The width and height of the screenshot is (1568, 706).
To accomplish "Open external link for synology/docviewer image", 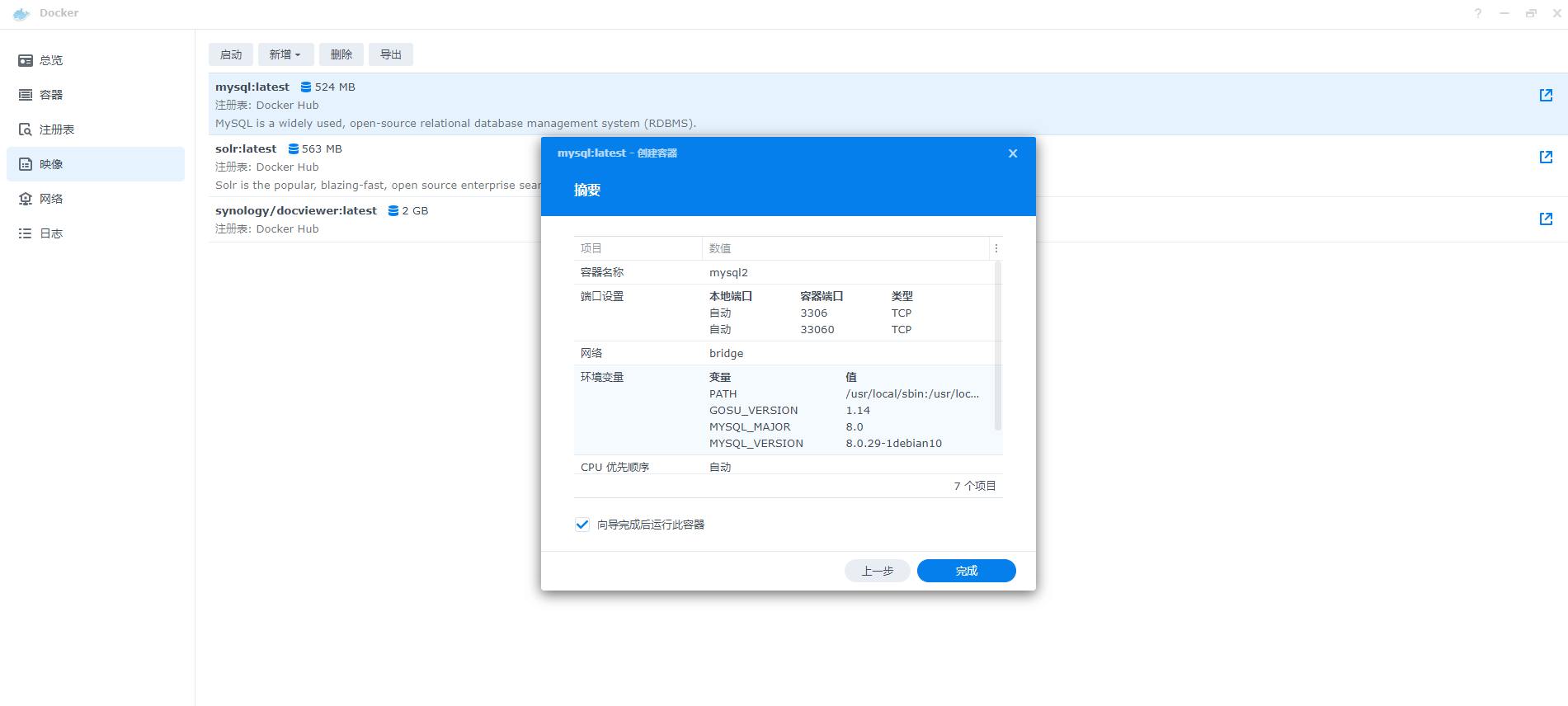I will pos(1546,219).
